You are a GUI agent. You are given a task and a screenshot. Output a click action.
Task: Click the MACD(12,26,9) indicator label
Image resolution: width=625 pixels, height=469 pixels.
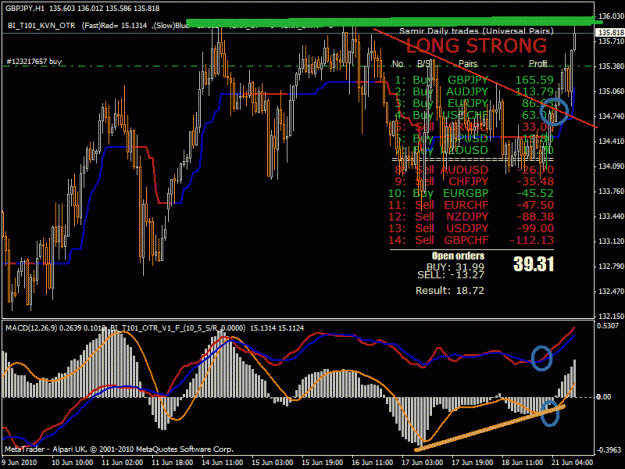(31, 328)
